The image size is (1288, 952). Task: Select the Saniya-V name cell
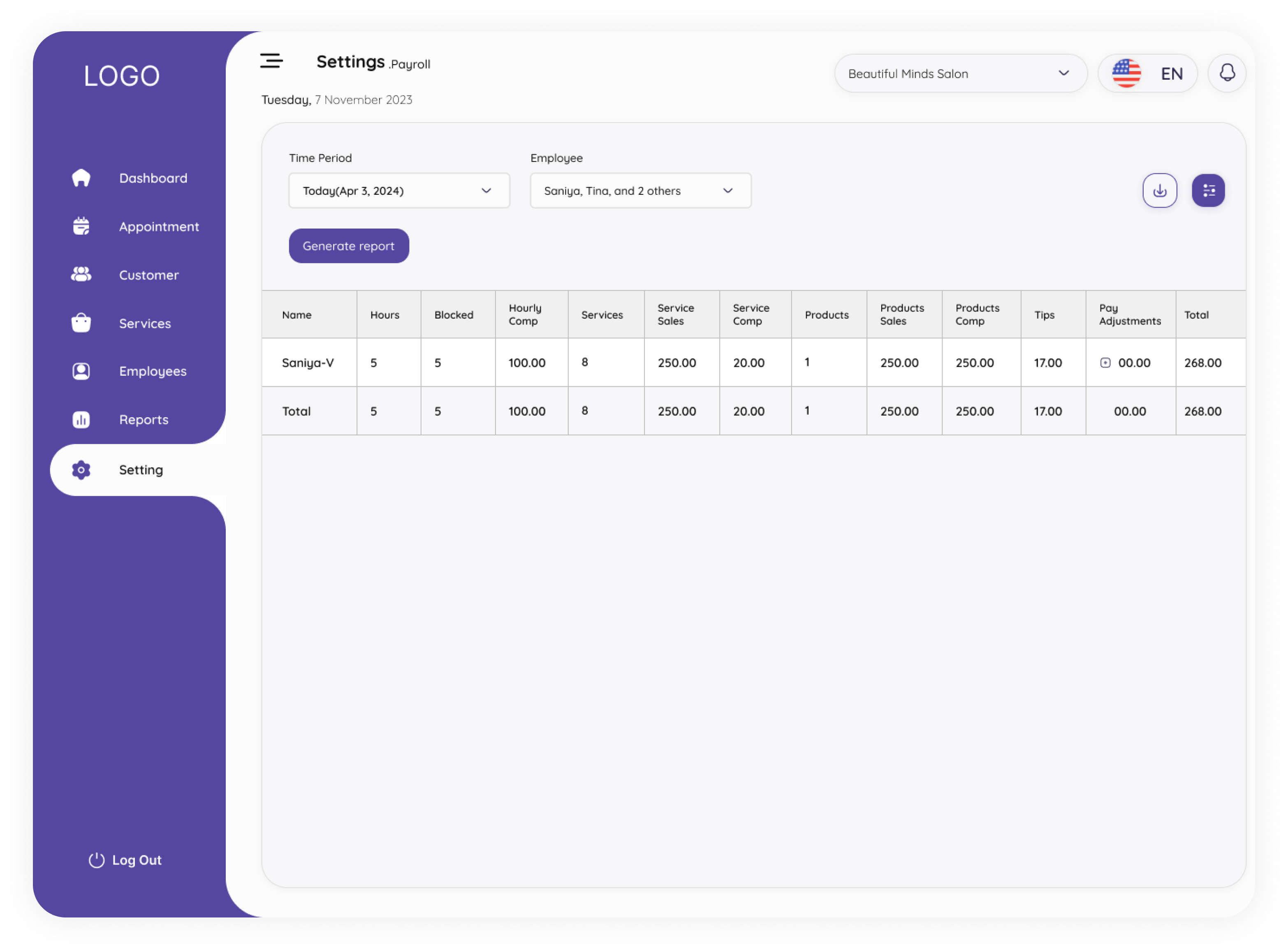tap(308, 363)
